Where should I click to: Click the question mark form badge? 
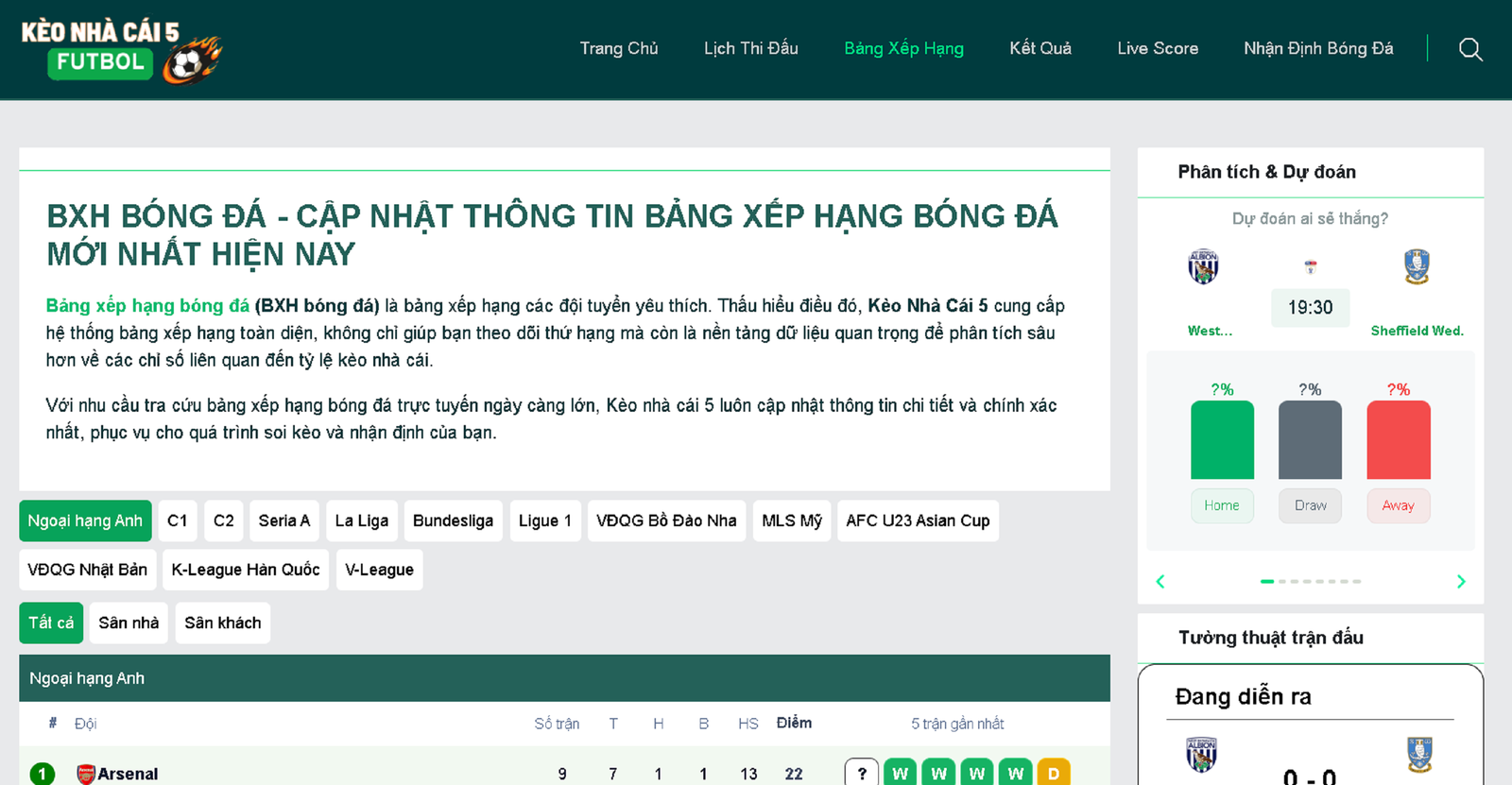point(861,773)
